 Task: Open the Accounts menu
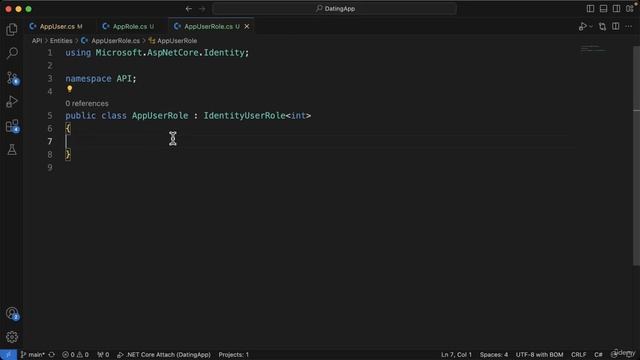click(12, 313)
